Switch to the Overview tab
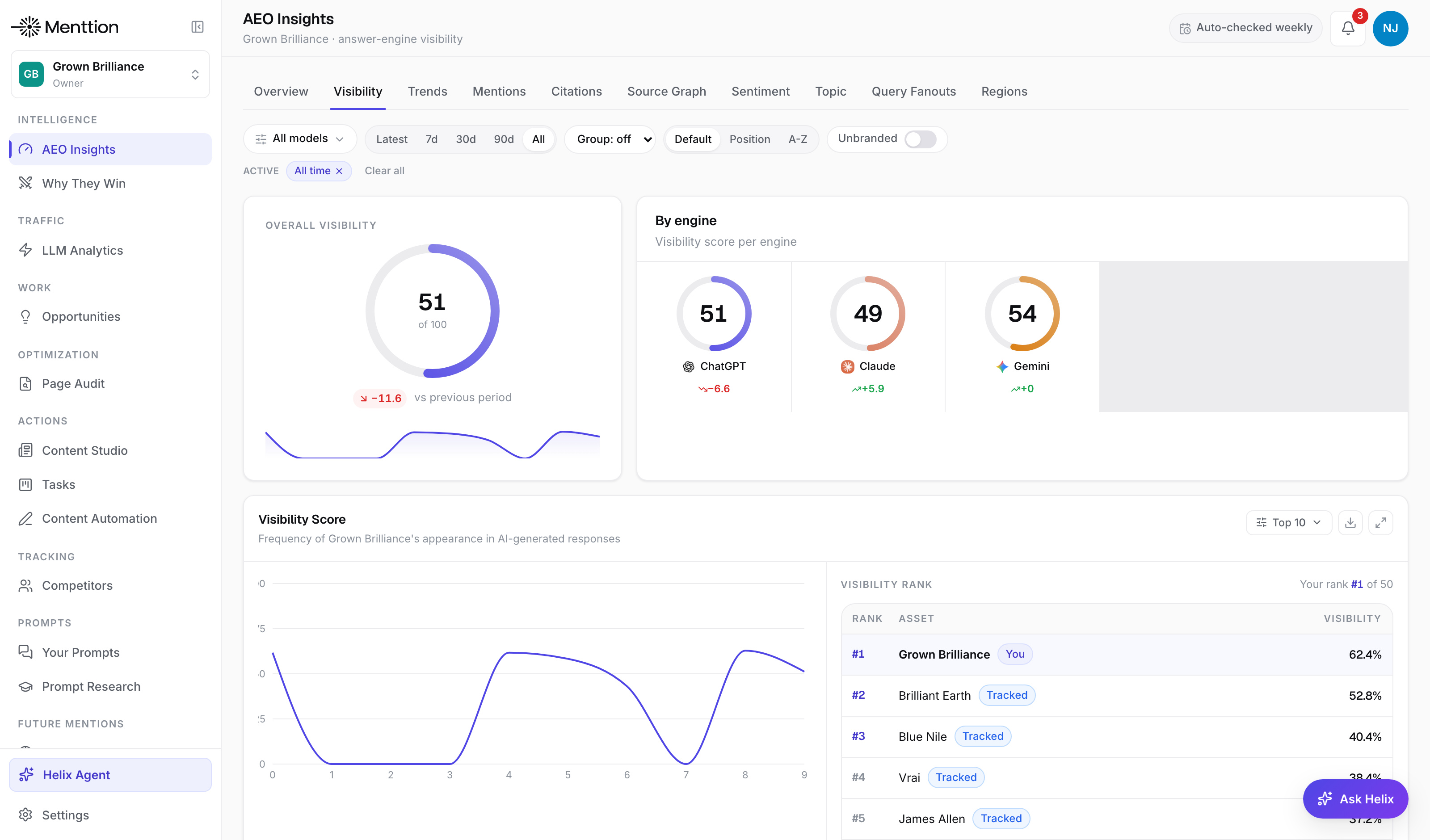The width and height of the screenshot is (1430, 840). click(281, 92)
